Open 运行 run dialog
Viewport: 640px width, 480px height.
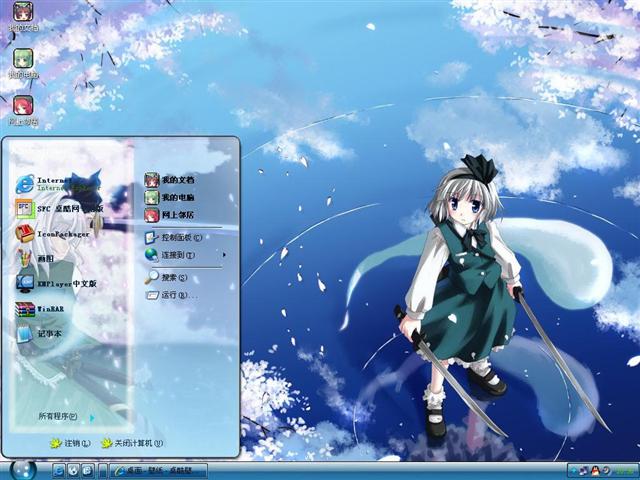[171, 295]
